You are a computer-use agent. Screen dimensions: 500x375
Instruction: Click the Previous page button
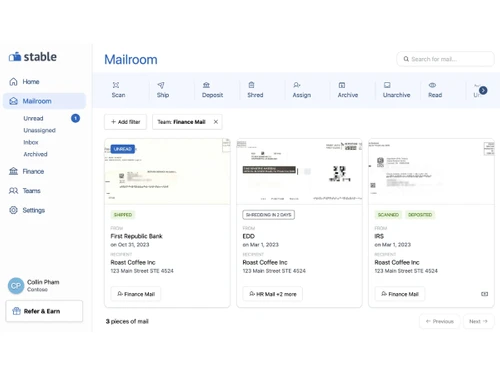point(440,321)
